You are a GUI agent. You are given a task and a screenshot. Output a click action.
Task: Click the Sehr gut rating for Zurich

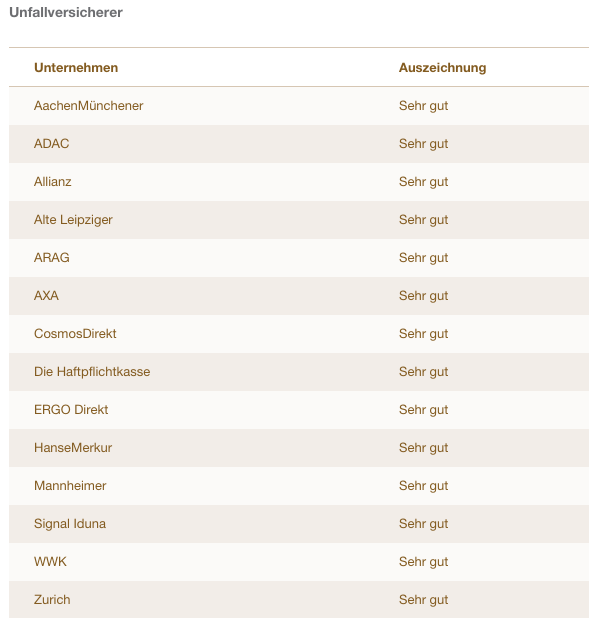[x=423, y=600]
